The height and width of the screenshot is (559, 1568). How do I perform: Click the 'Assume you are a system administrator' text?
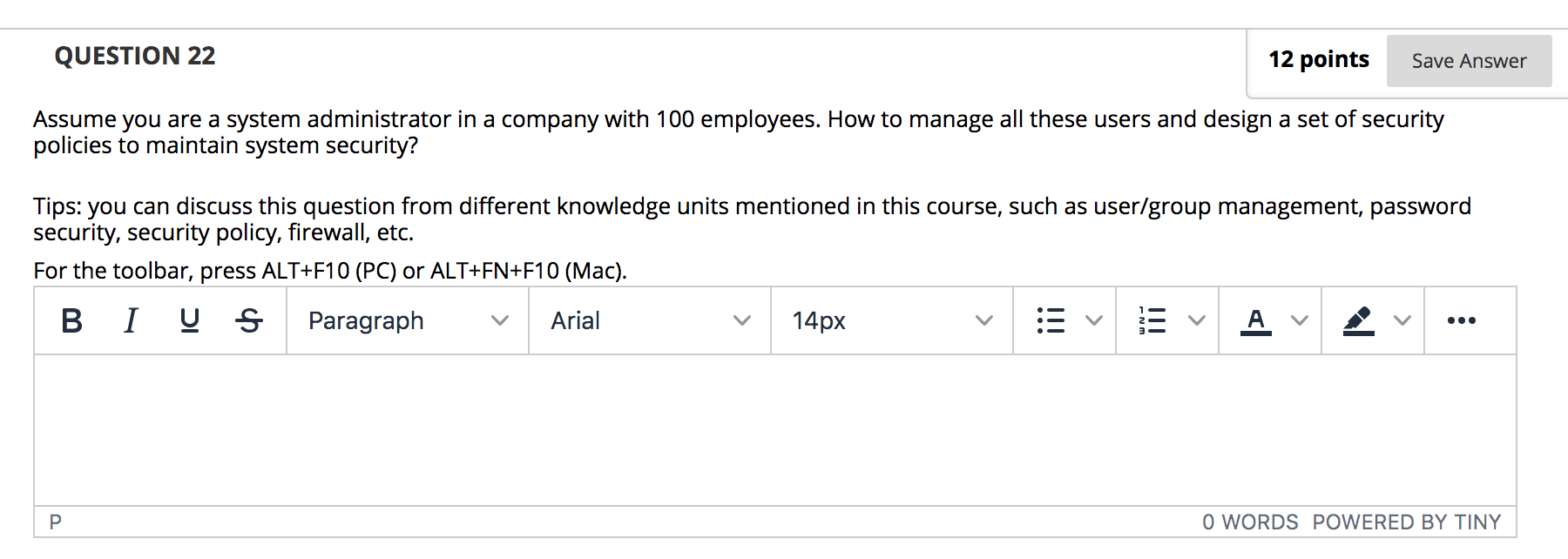click(739, 132)
